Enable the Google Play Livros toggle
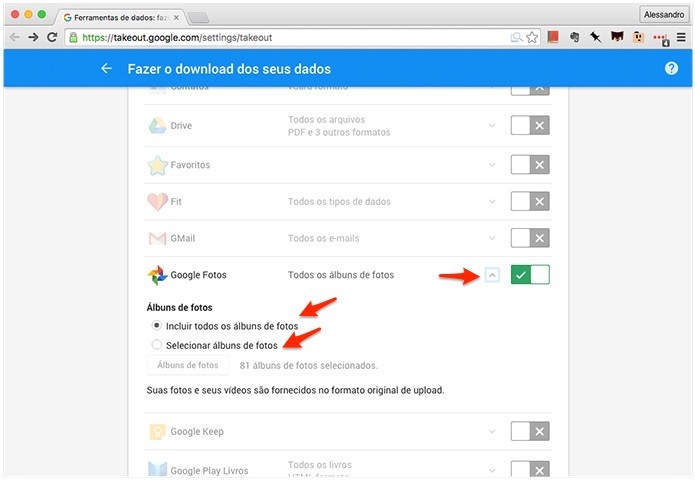 coord(530,469)
